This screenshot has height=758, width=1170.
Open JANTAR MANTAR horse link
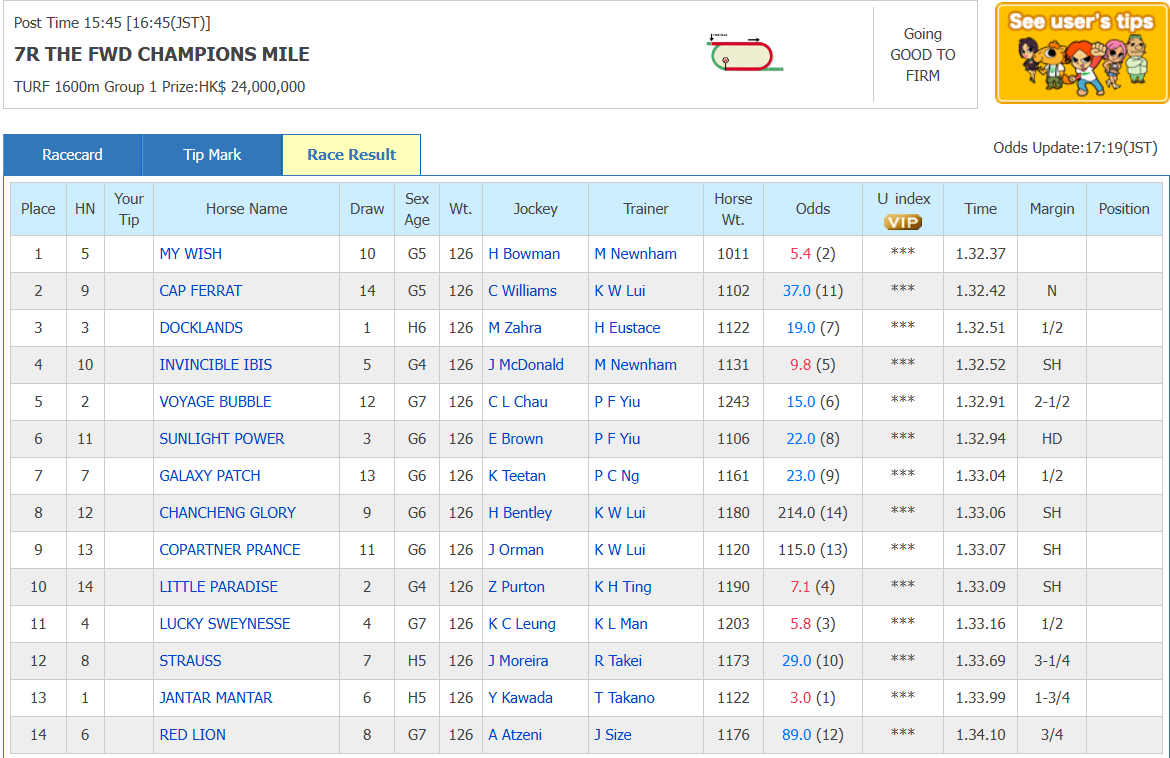click(x=216, y=698)
